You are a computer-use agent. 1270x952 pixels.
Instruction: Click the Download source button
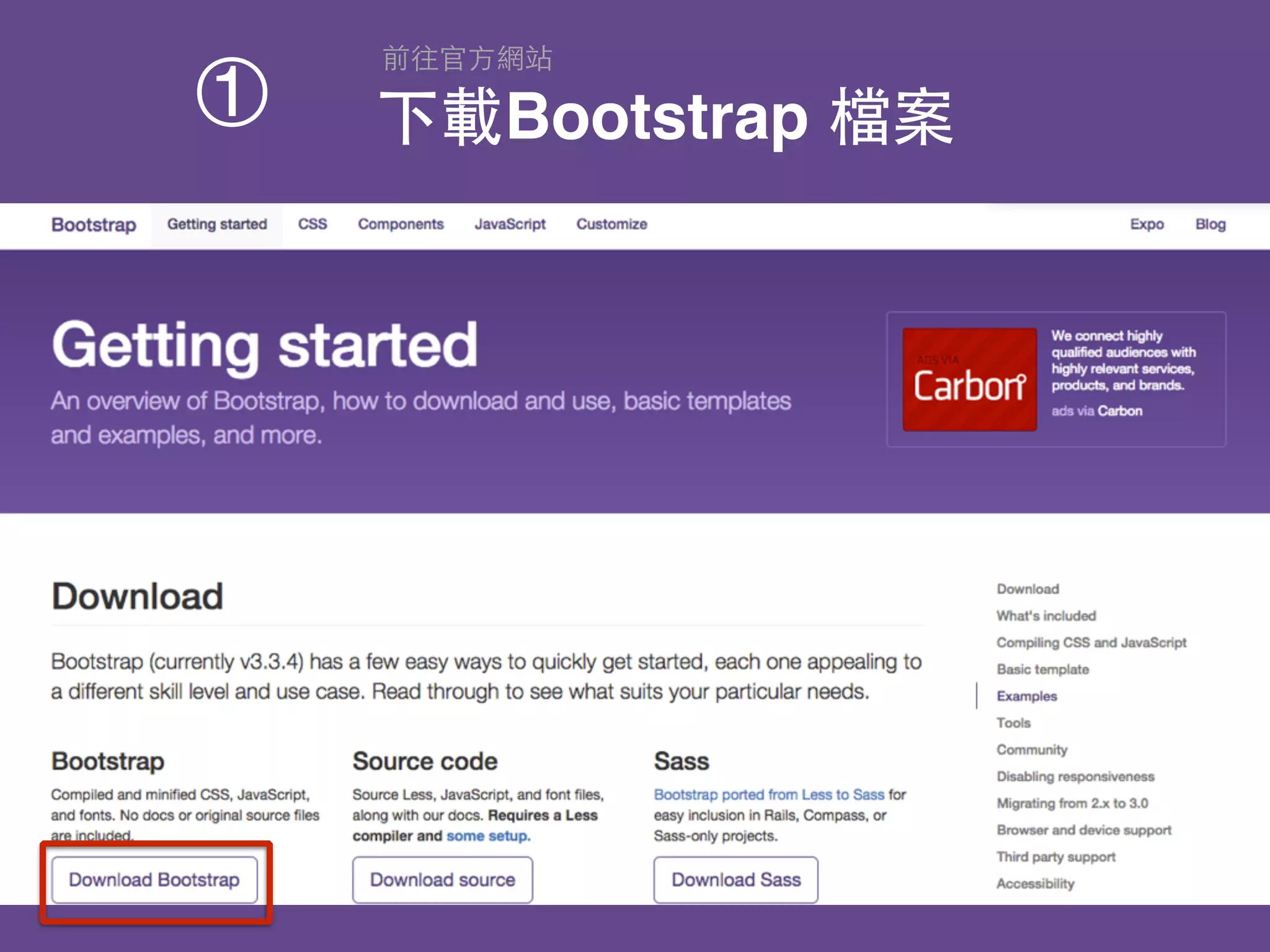pos(442,879)
